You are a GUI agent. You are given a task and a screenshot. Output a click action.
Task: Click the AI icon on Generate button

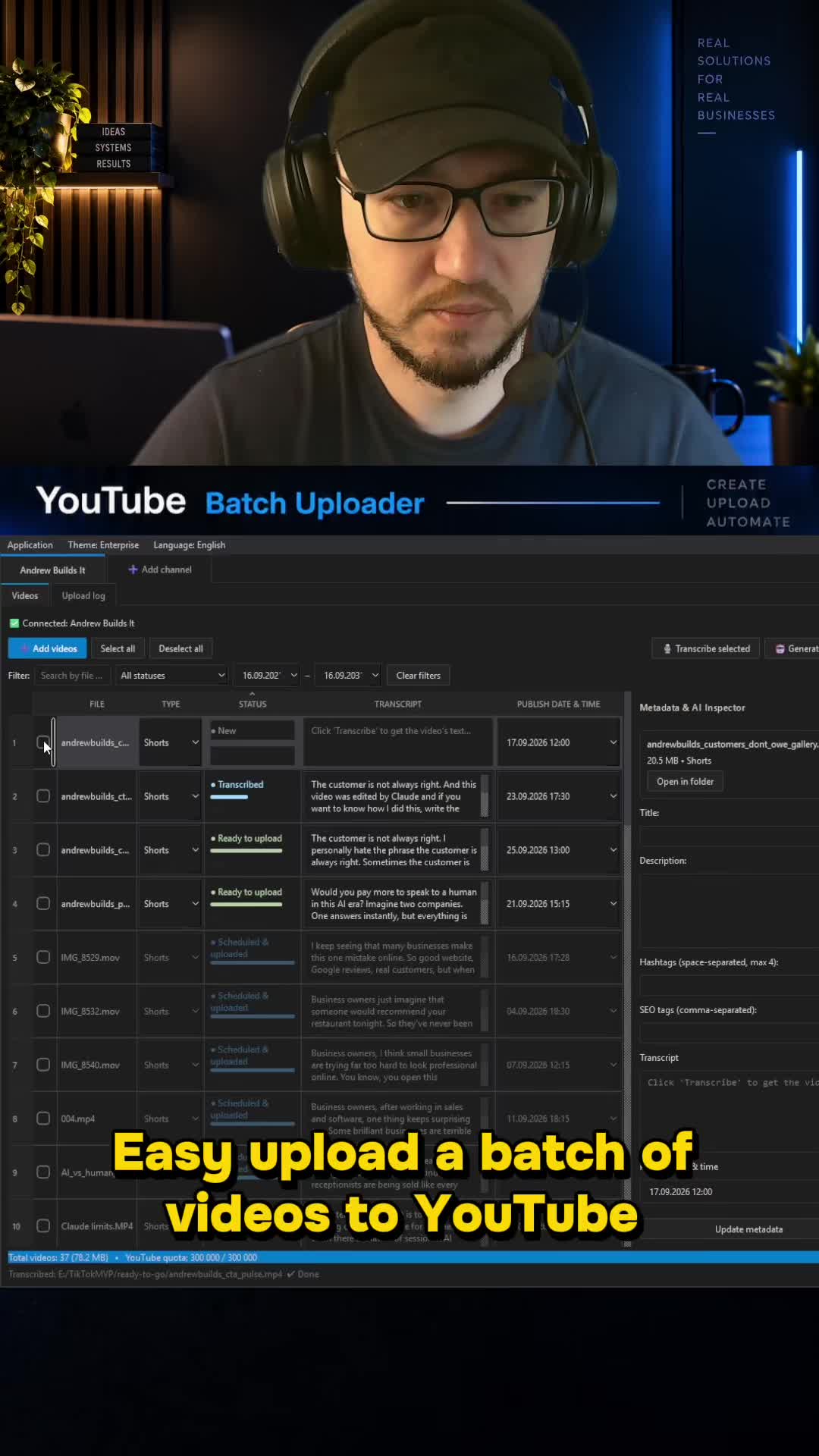point(780,648)
